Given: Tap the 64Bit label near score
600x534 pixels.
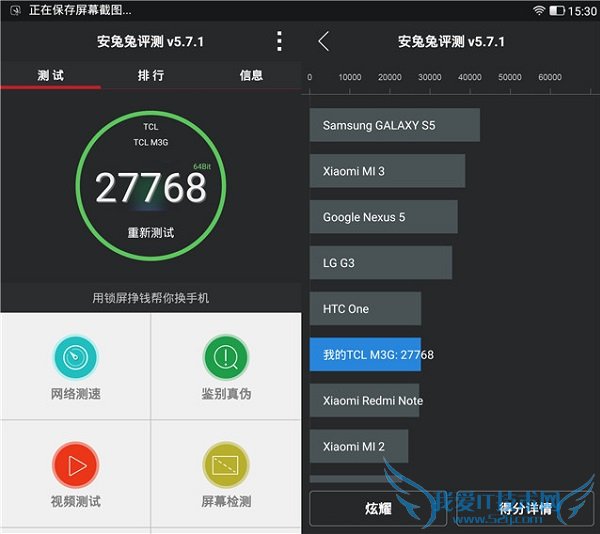Looking at the screenshot, I should [x=202, y=166].
